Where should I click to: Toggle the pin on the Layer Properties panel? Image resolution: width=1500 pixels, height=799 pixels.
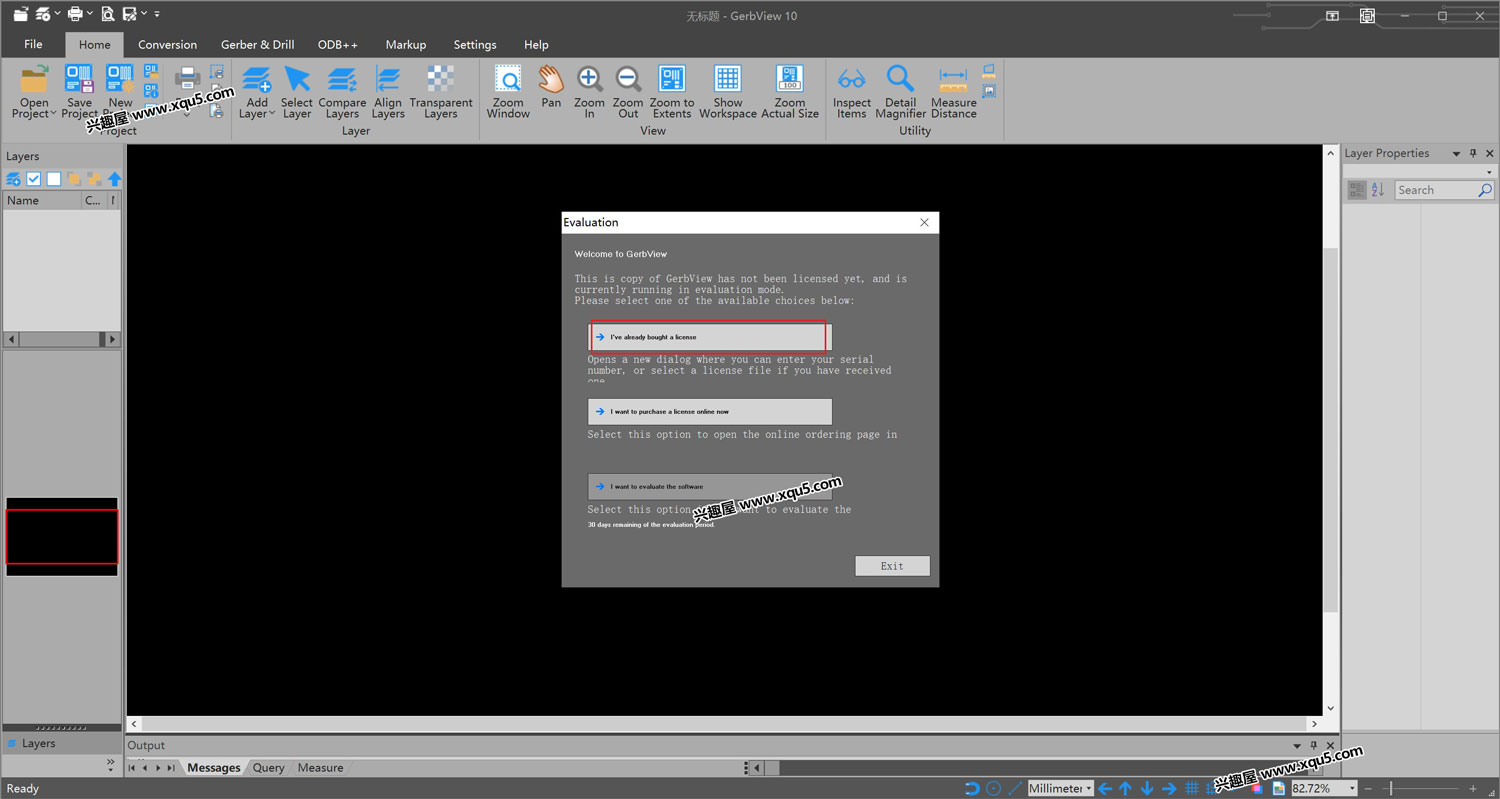tap(1473, 153)
